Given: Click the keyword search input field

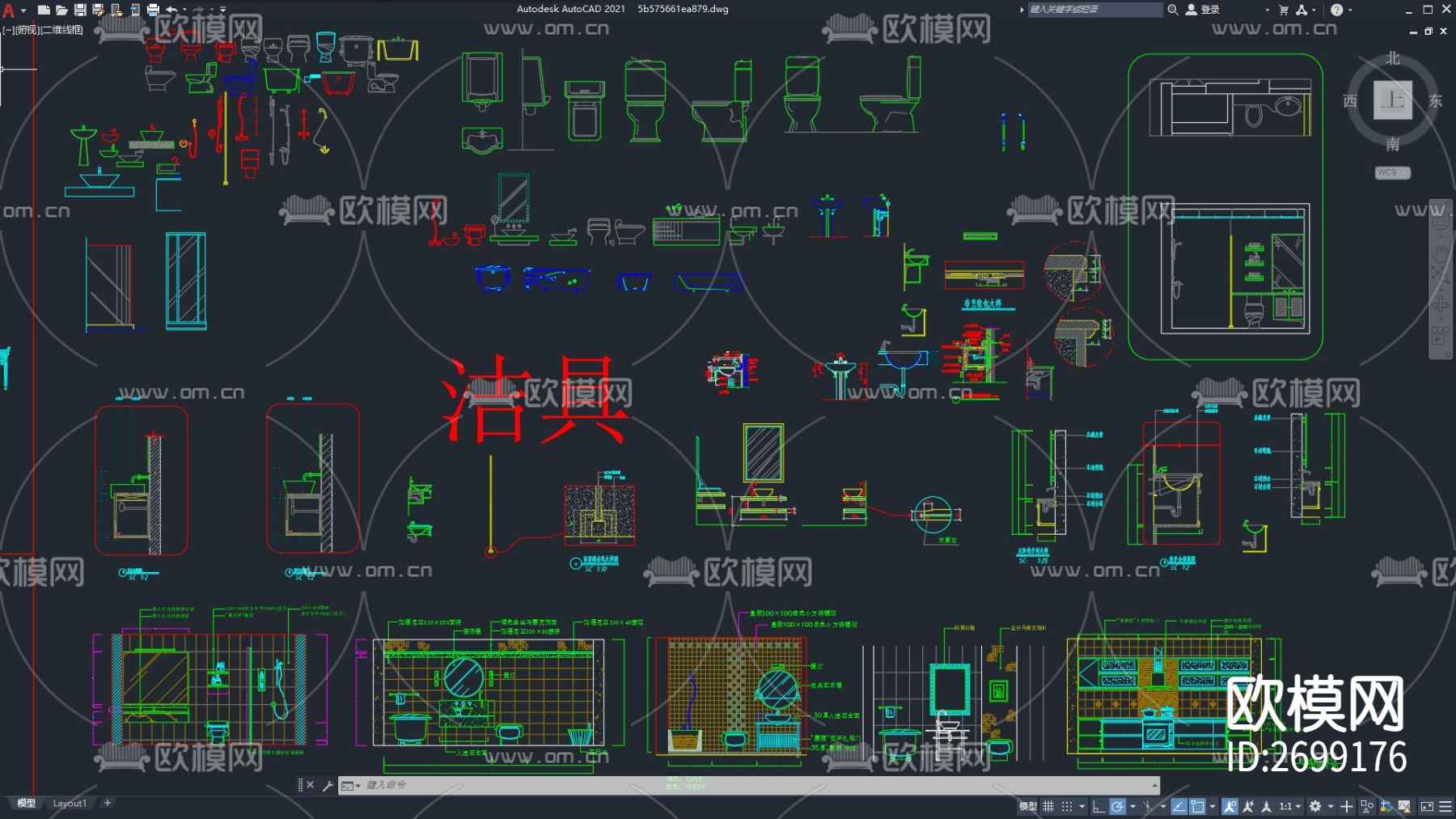Looking at the screenshot, I should click(1094, 10).
